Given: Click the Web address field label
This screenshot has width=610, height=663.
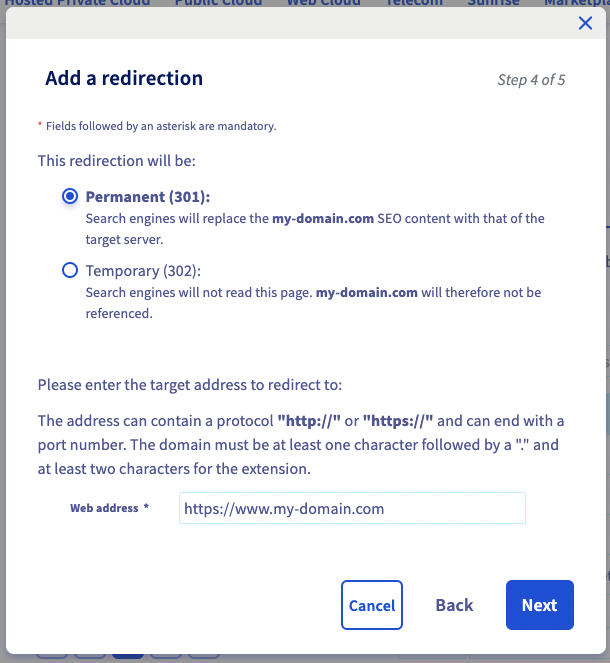Looking at the screenshot, I should (104, 508).
